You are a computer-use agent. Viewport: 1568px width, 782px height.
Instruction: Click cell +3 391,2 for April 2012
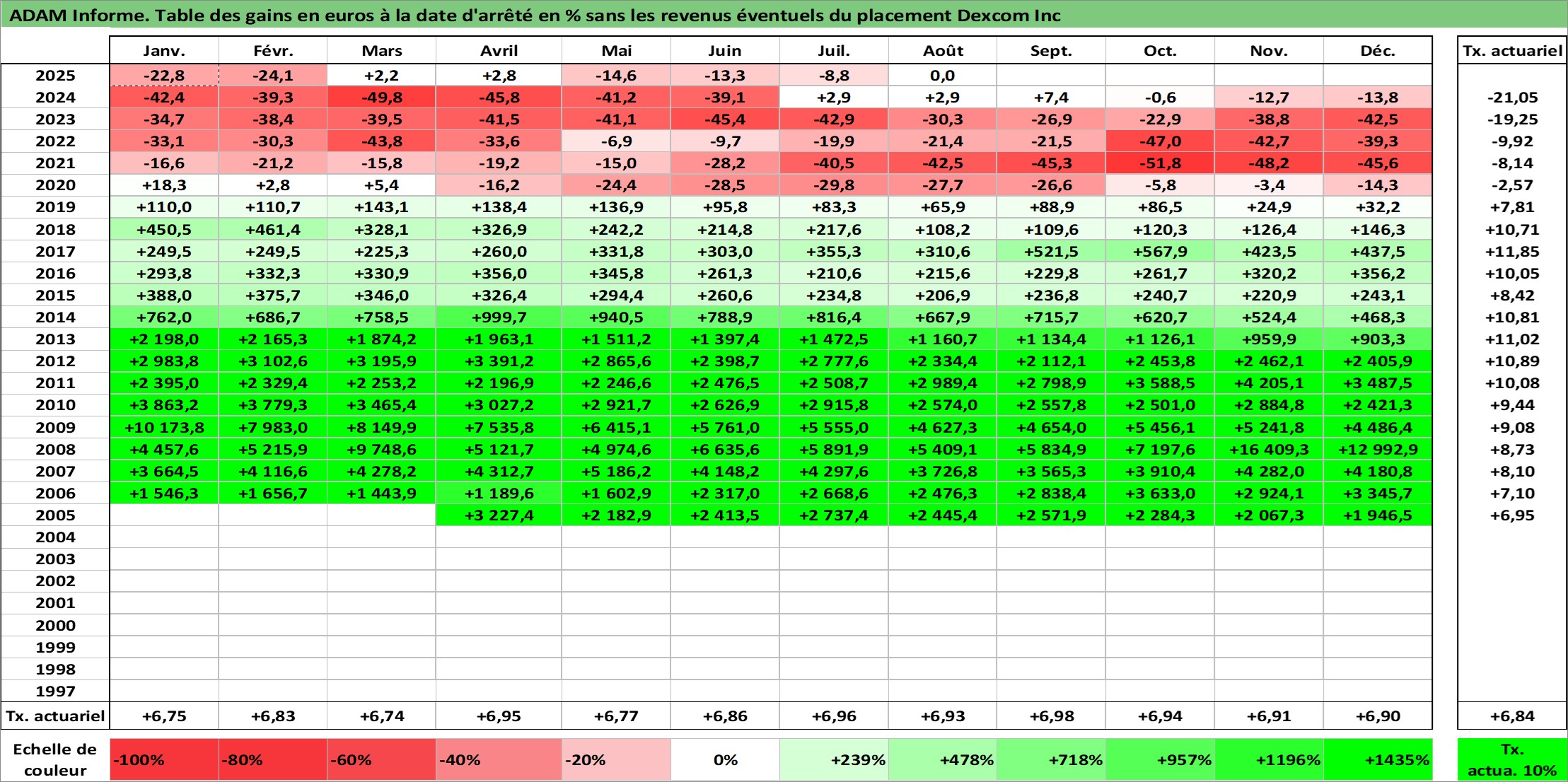[499, 361]
